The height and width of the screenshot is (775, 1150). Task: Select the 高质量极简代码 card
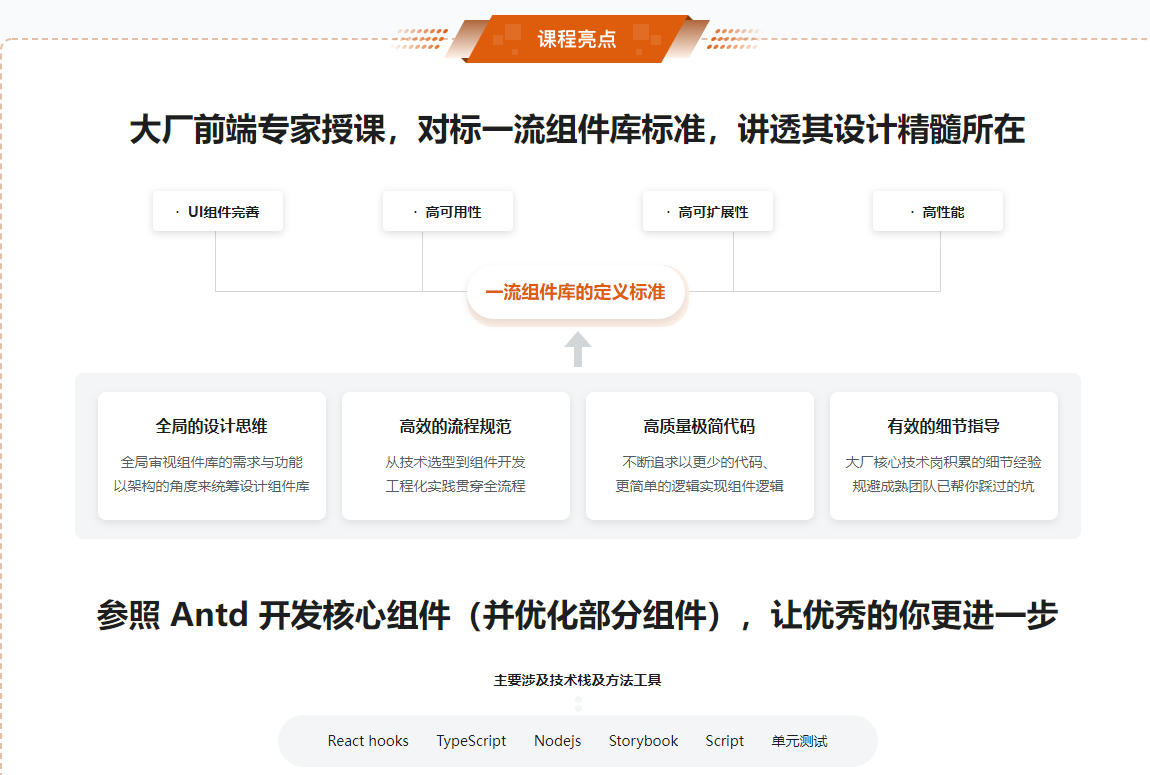(x=700, y=456)
